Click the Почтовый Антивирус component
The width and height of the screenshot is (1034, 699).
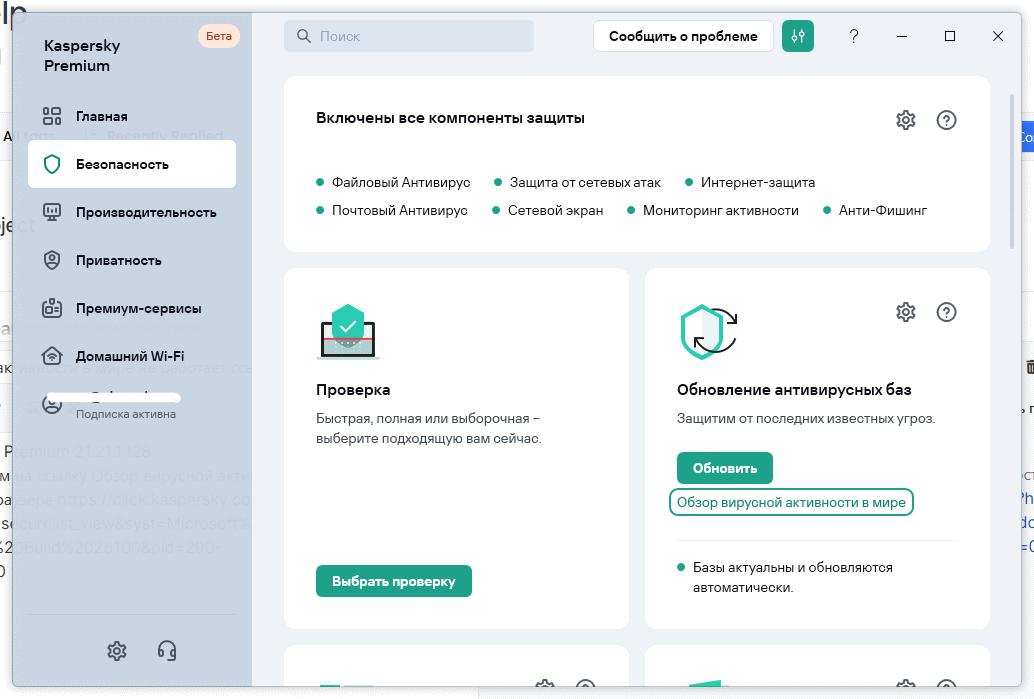click(x=392, y=210)
